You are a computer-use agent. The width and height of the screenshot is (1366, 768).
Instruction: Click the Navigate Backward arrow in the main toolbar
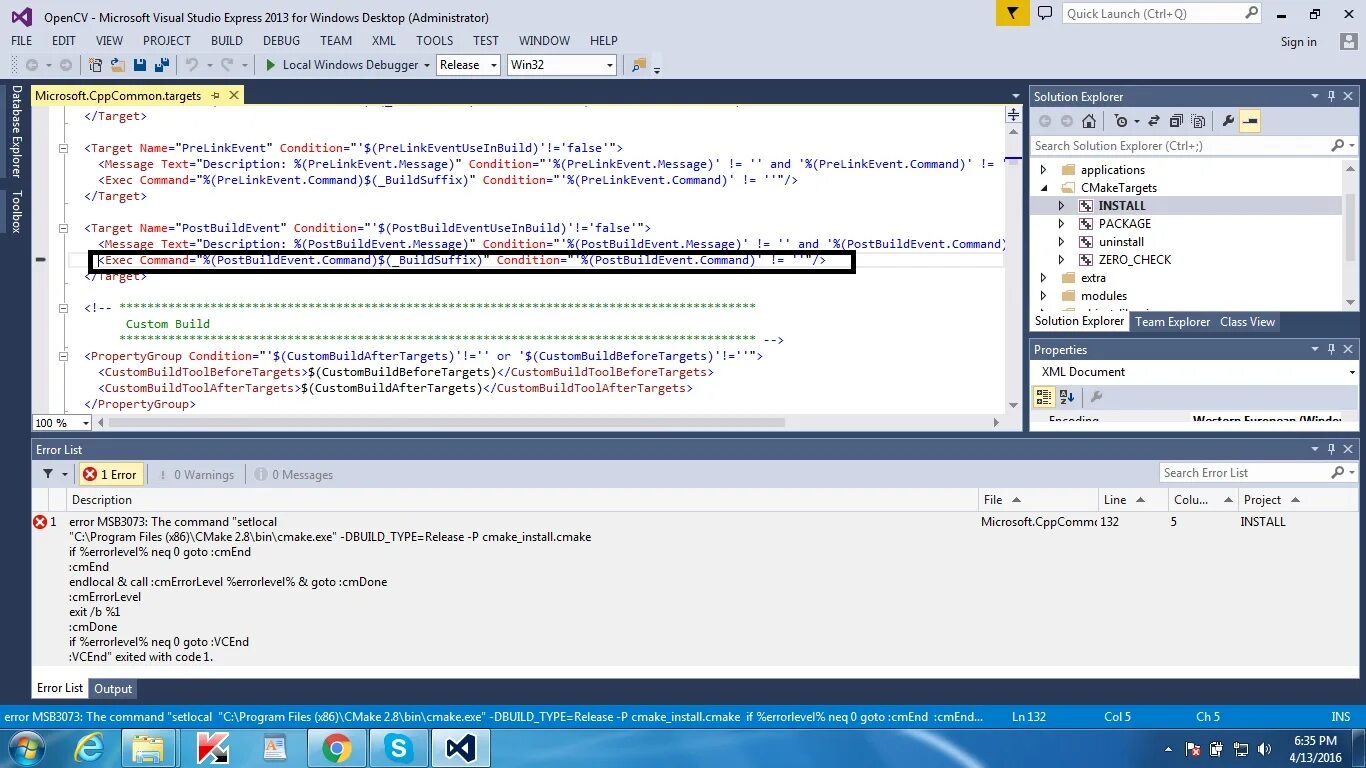pyautogui.click(x=32, y=65)
